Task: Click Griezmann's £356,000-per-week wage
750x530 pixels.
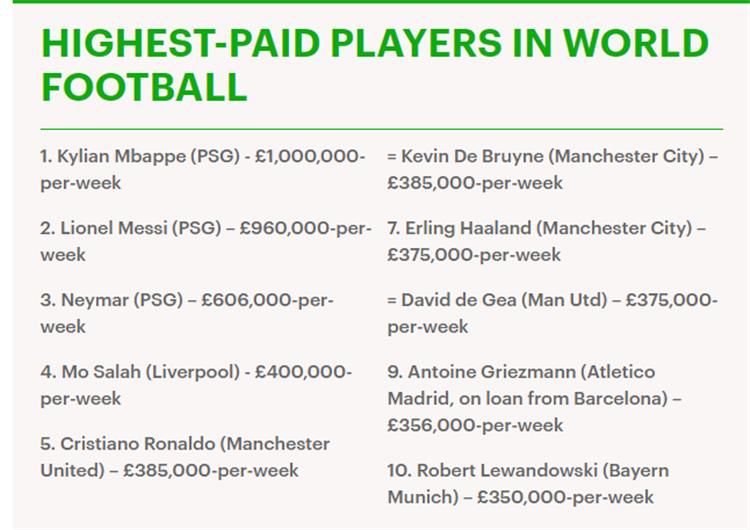Action: pyautogui.click(x=475, y=425)
